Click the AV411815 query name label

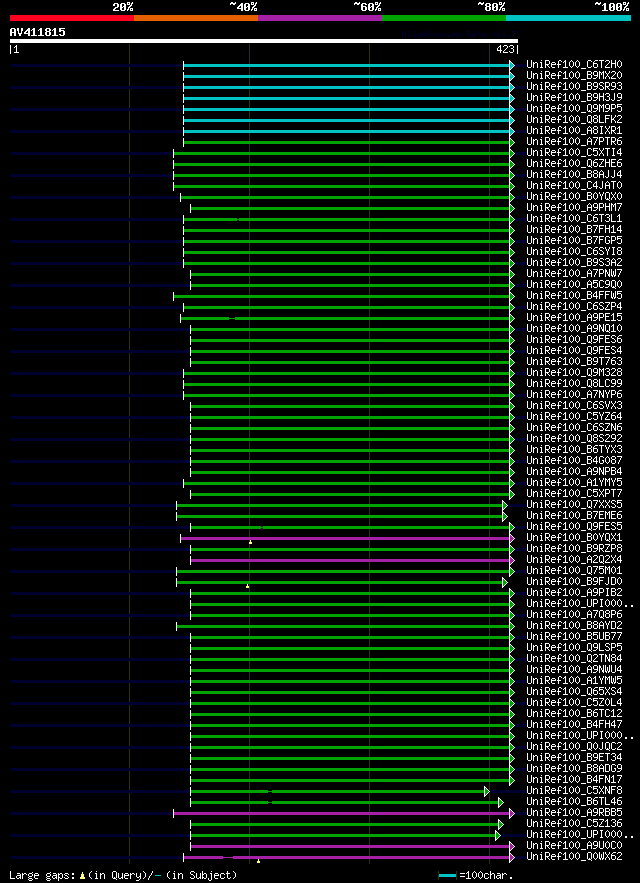point(38,33)
